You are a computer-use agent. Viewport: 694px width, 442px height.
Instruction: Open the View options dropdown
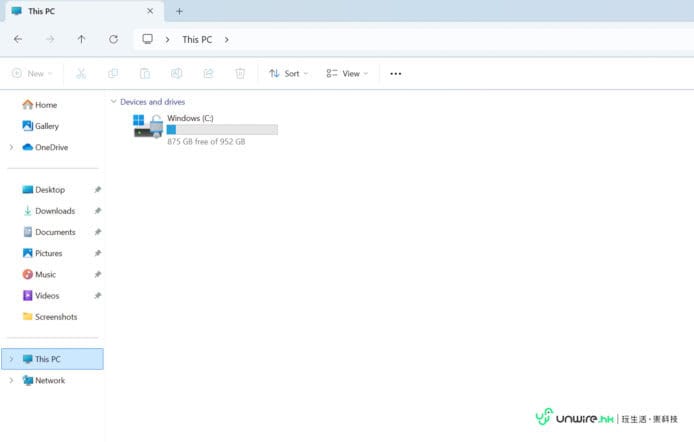tap(347, 73)
